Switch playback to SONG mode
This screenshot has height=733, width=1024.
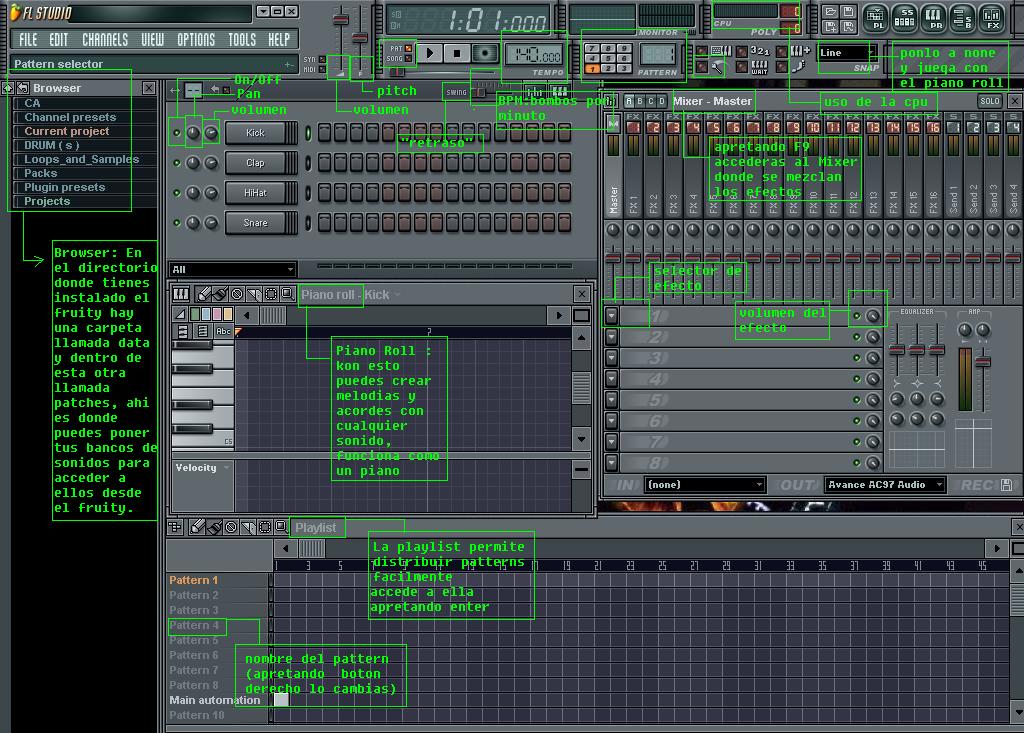point(408,58)
